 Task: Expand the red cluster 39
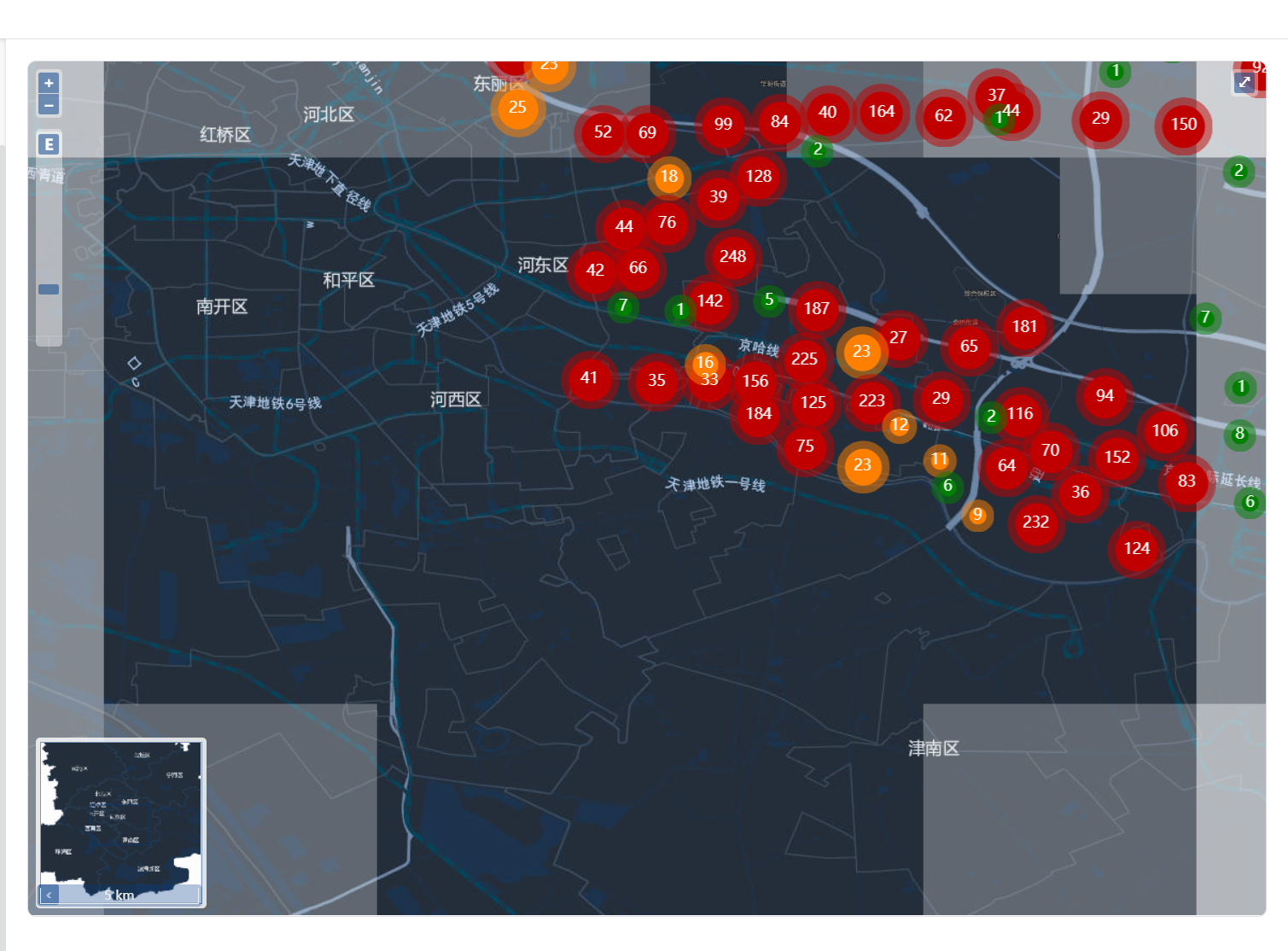[718, 196]
